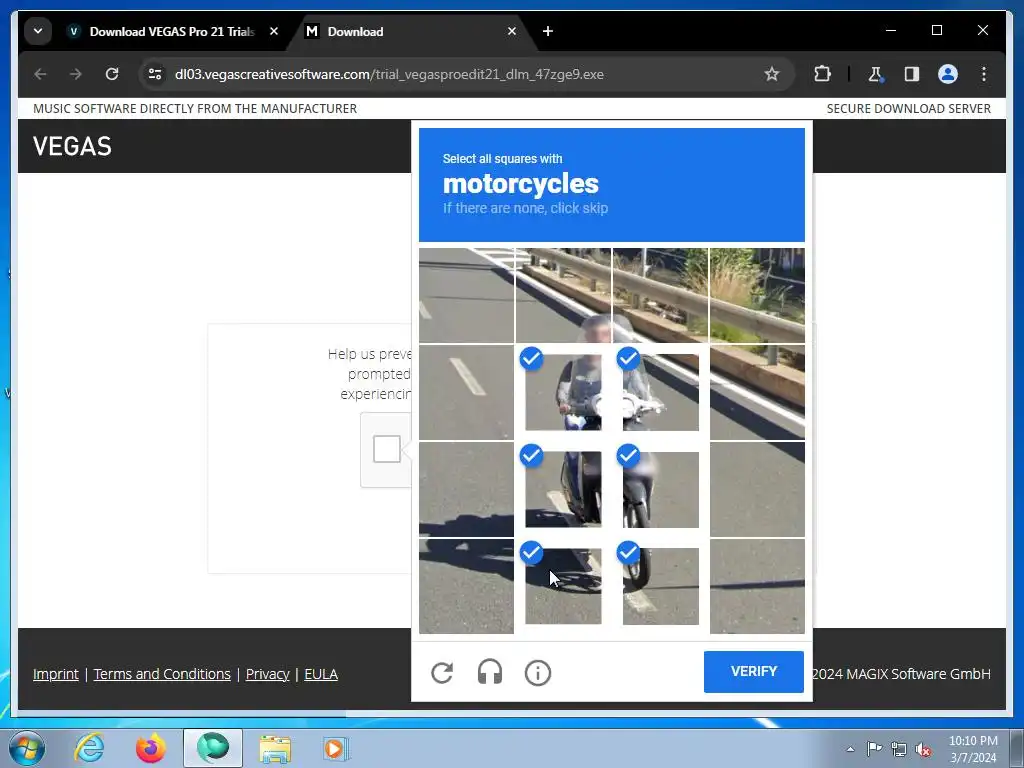The width and height of the screenshot is (1024, 768).
Task: Switch to Download VEGAS Pro 21 Trials tab
Action: pyautogui.click(x=171, y=31)
